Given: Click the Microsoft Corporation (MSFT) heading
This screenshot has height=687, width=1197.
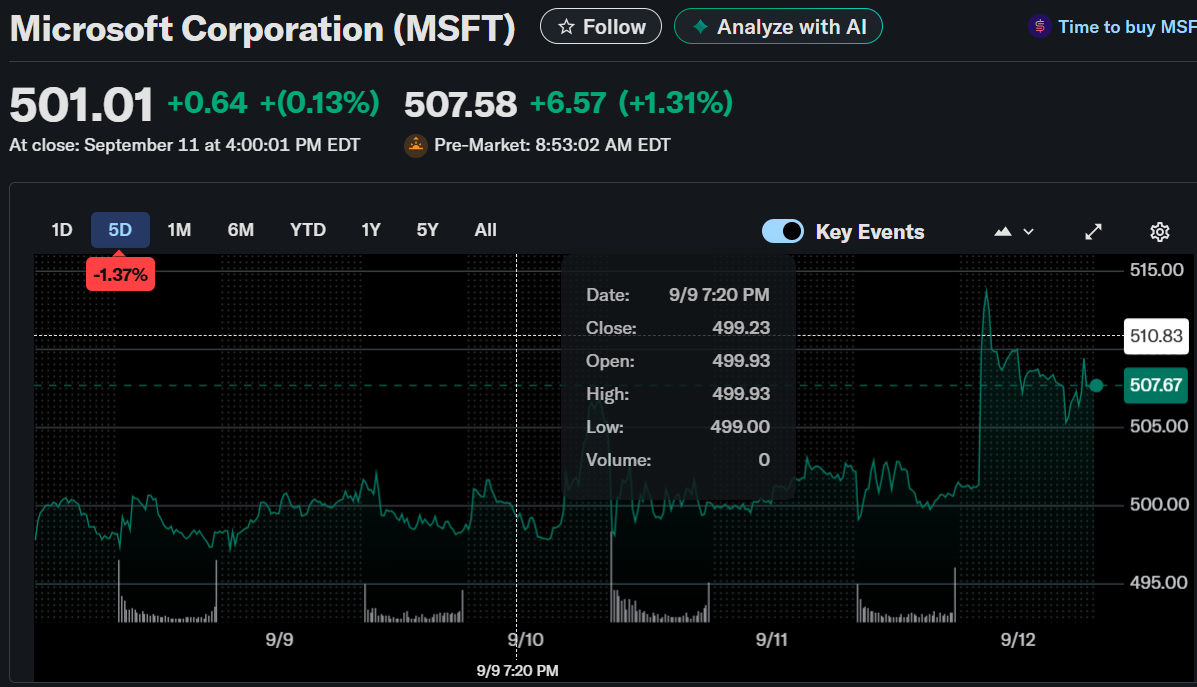Looking at the screenshot, I should (x=263, y=29).
